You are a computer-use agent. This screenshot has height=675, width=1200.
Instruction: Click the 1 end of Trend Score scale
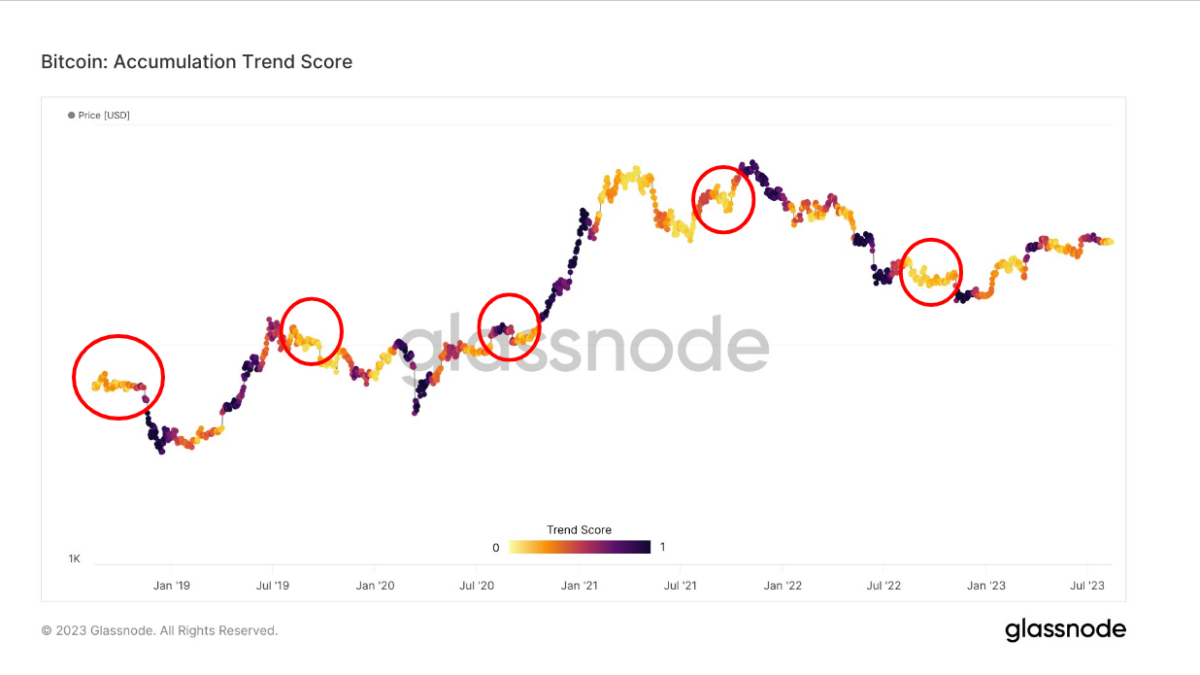(662, 548)
